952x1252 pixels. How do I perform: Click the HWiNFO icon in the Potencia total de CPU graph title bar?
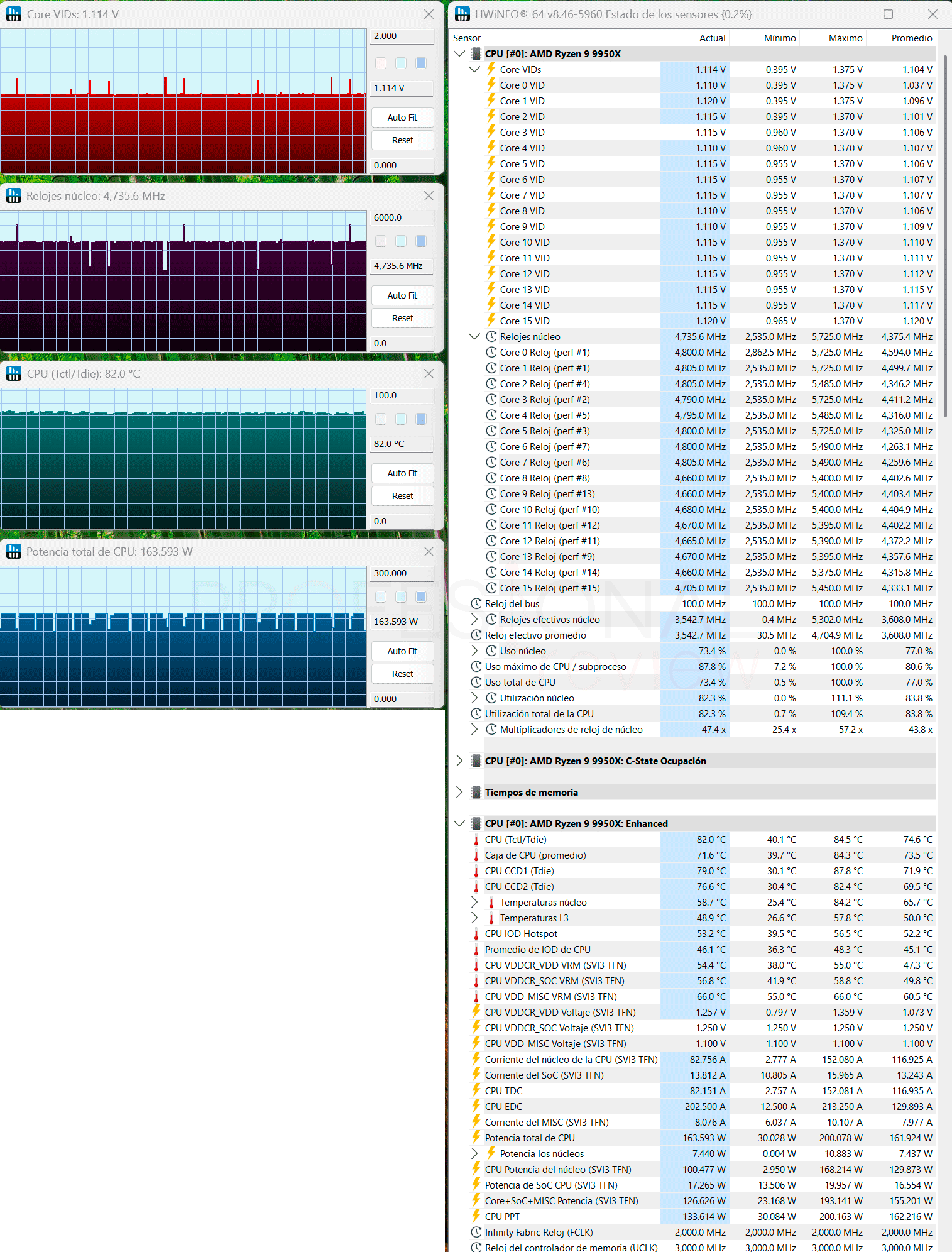[x=13, y=552]
